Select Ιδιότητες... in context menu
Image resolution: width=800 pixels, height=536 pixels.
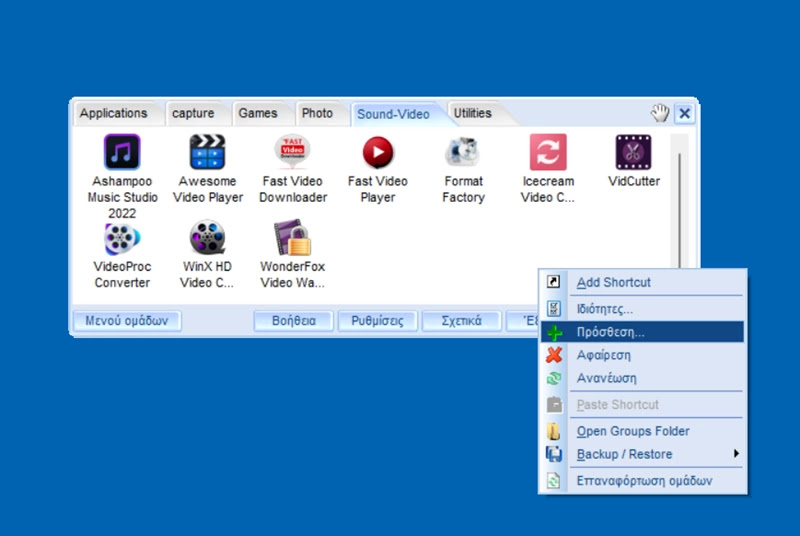[642, 309]
